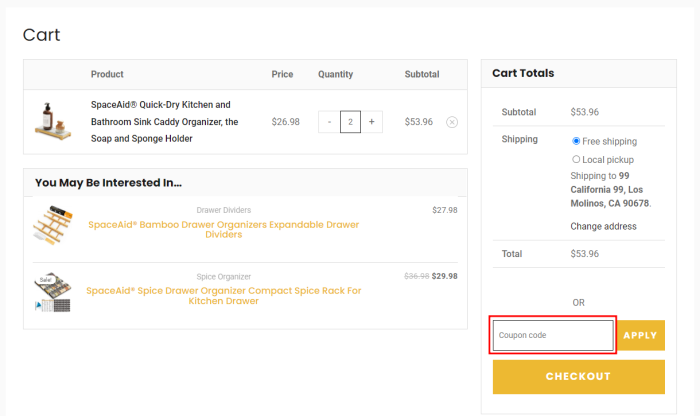Click the Total amount $53.96

pyautogui.click(x=584, y=254)
